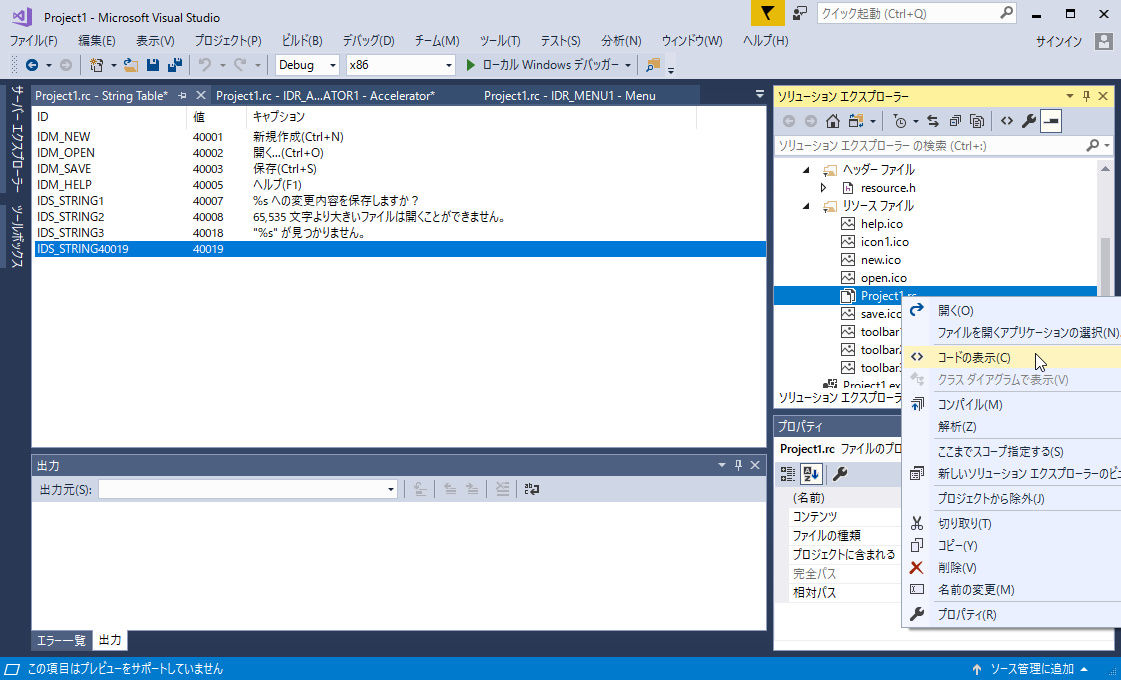Open the debugger target dropdown arrow
The height and width of the screenshot is (680, 1121).
(x=628, y=65)
